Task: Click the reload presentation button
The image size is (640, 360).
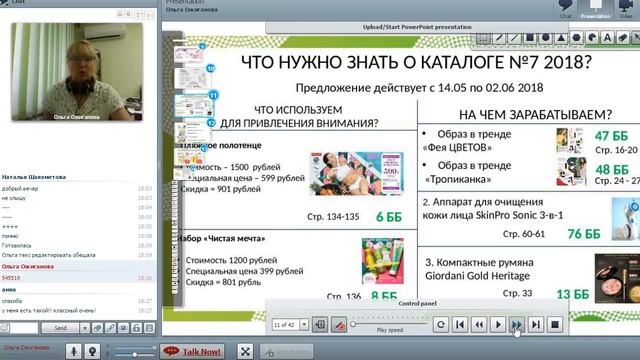Action: tap(441, 324)
